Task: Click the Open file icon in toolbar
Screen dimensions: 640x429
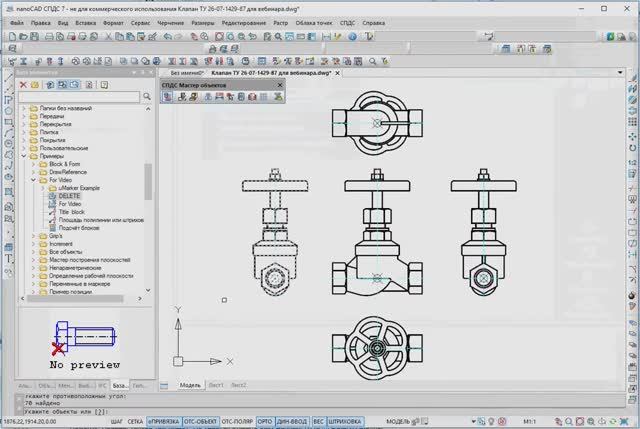Action: [x=23, y=37]
